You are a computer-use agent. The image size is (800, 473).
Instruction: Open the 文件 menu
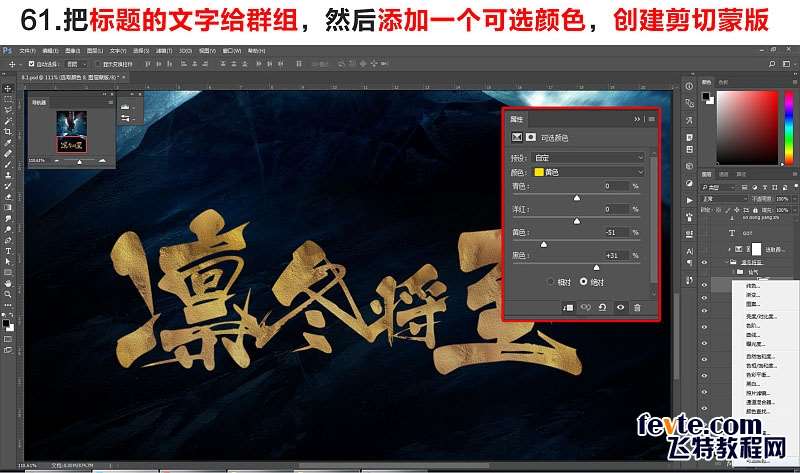[27, 51]
